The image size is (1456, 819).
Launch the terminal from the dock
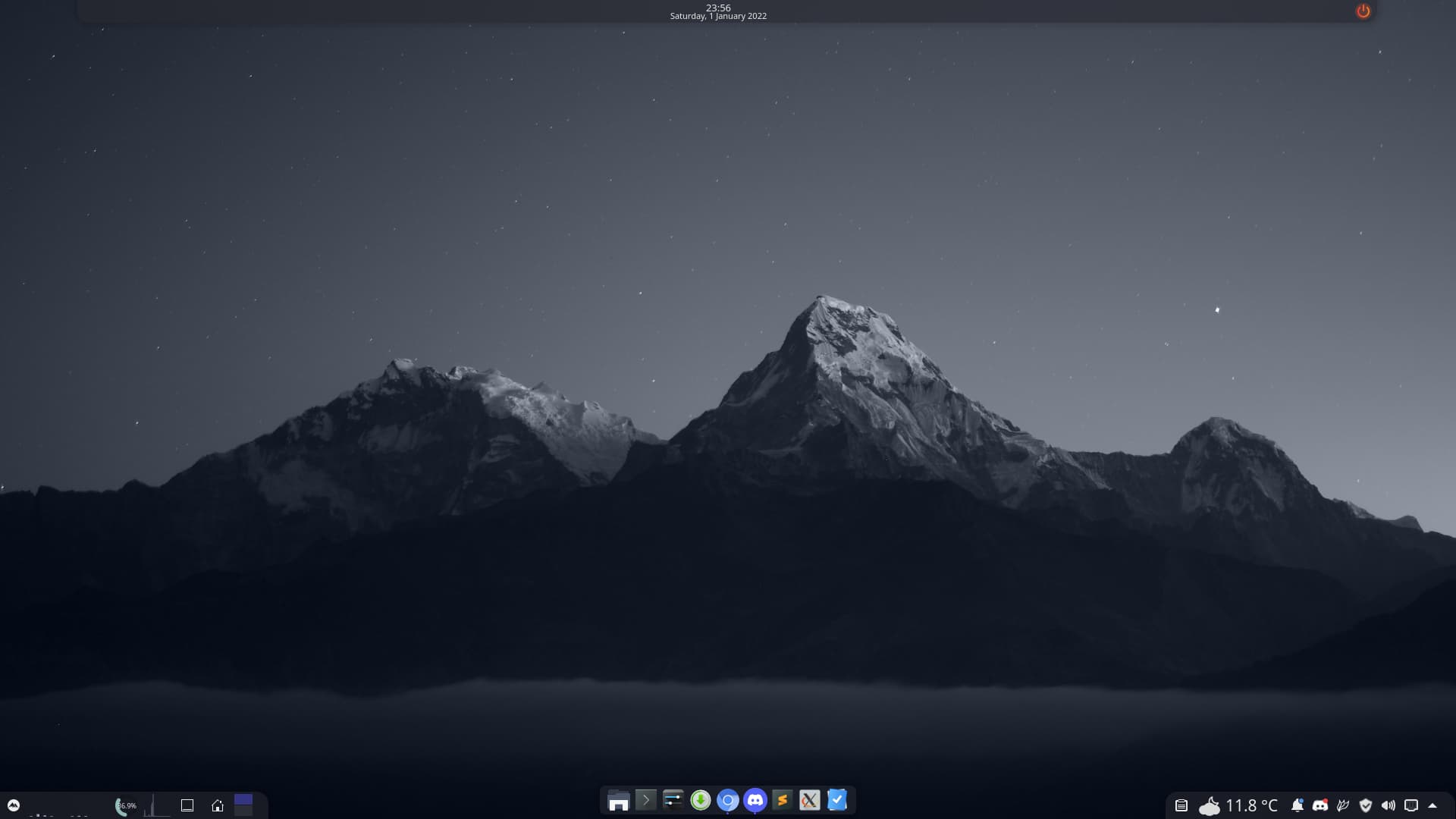point(646,800)
